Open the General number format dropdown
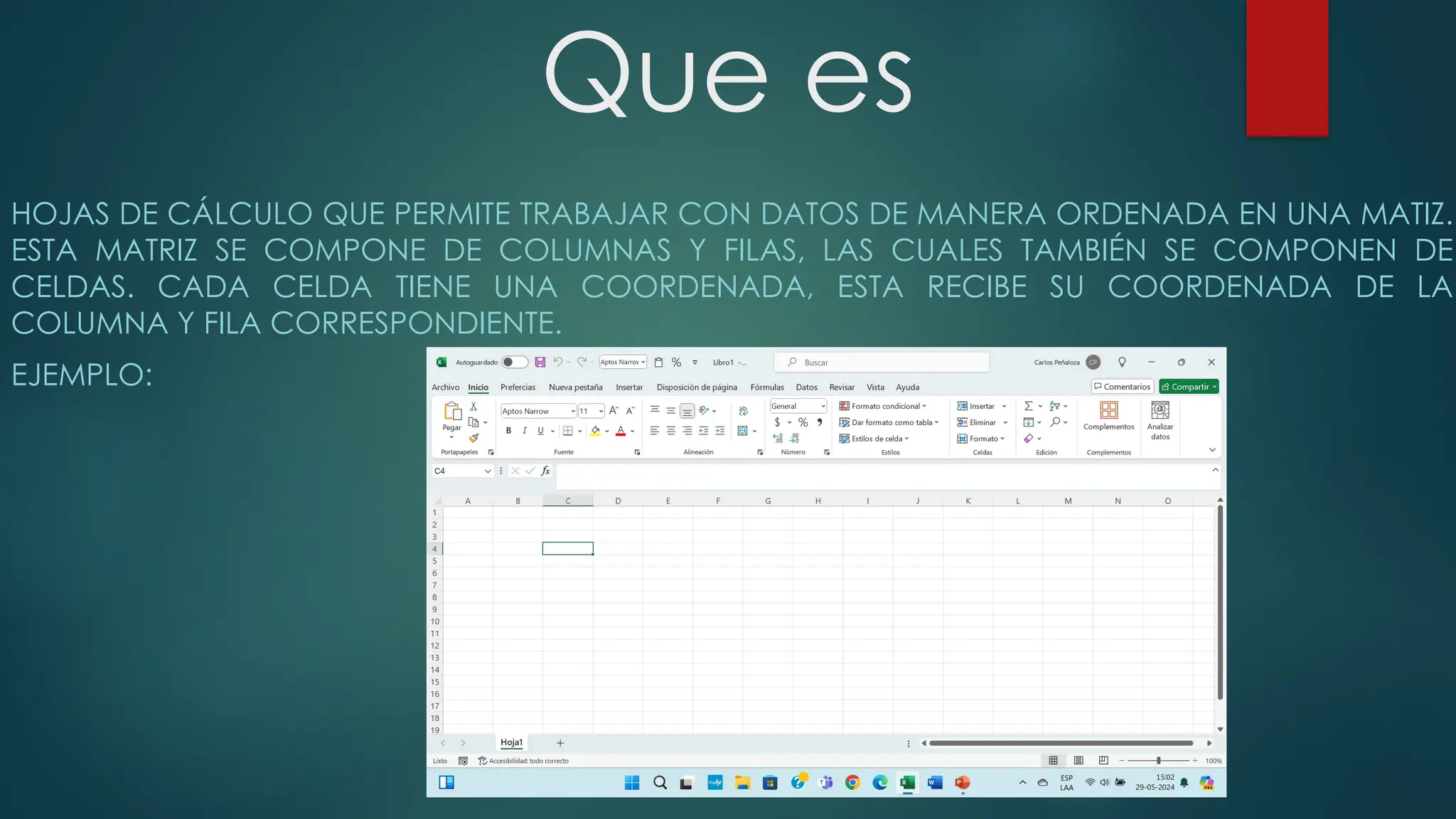The height and width of the screenshot is (819, 1456). (823, 406)
